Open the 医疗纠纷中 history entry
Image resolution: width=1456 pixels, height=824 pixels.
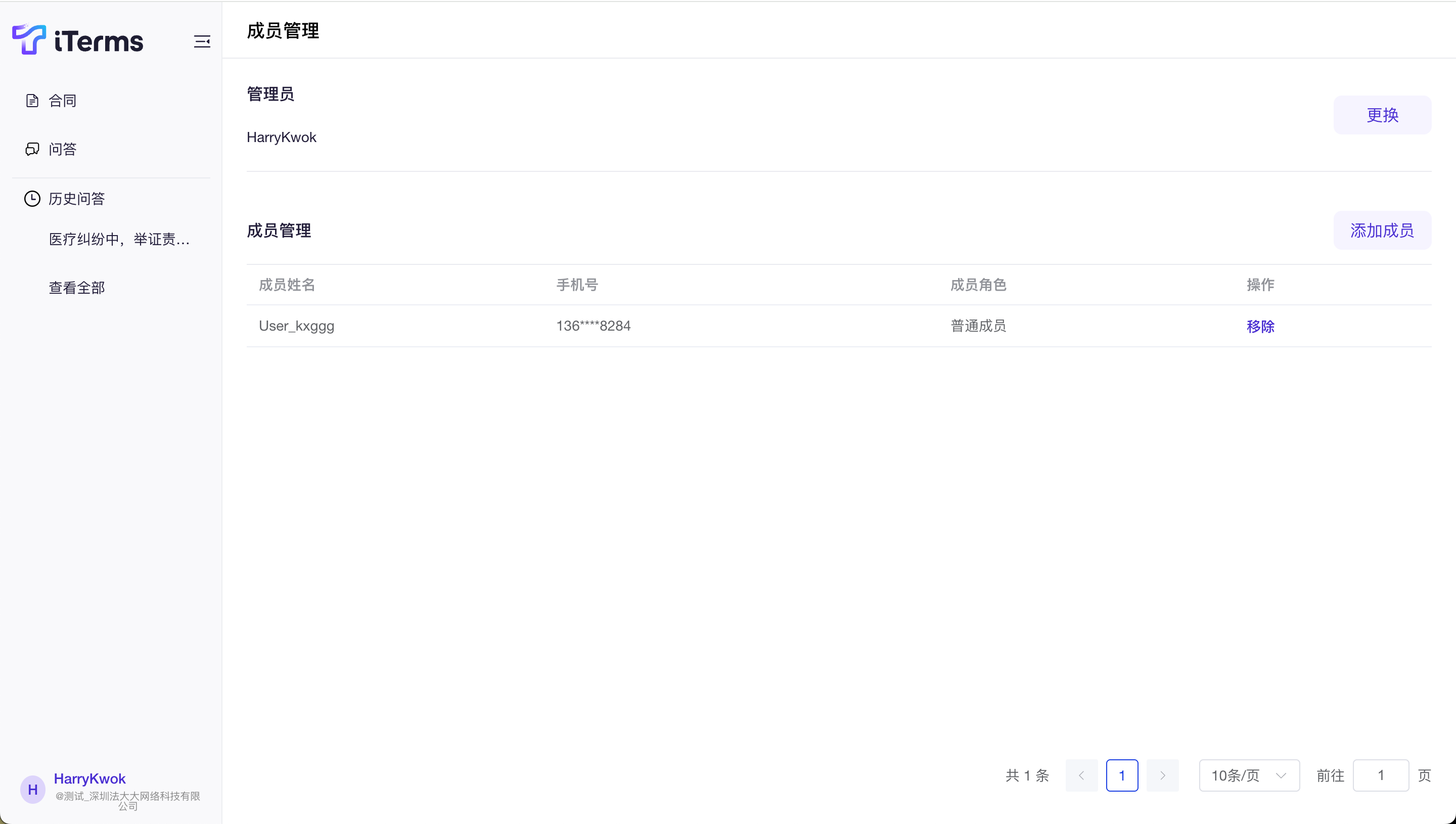click(119, 240)
